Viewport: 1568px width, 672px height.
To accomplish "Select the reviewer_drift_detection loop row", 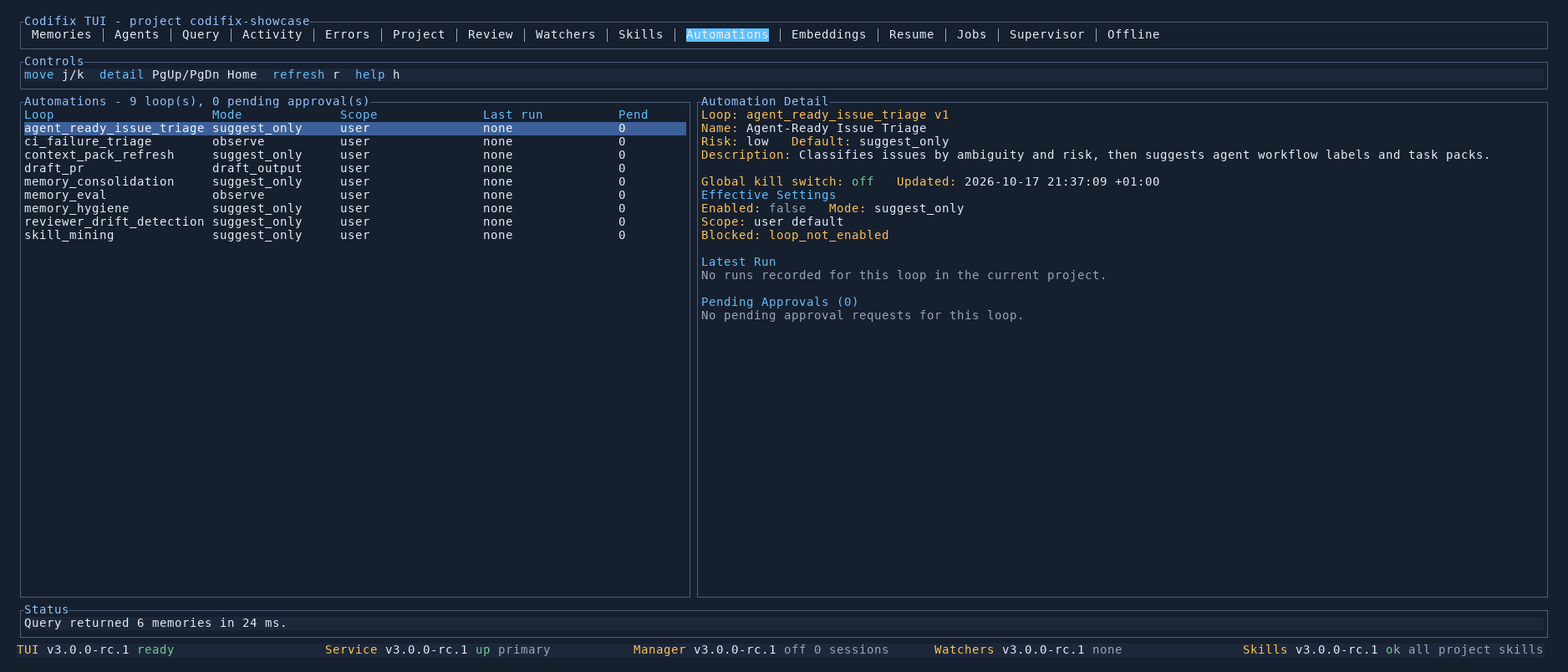I will click(x=355, y=221).
